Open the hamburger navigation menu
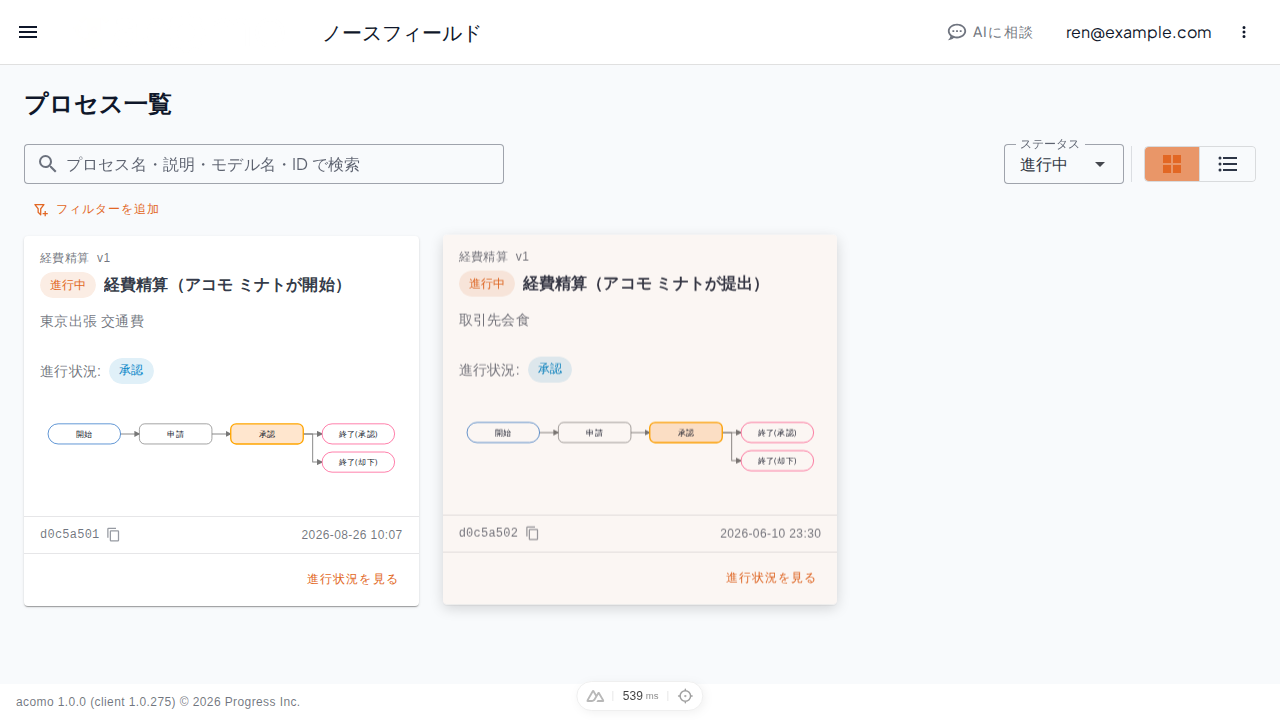The height and width of the screenshot is (720, 1280). tap(28, 32)
